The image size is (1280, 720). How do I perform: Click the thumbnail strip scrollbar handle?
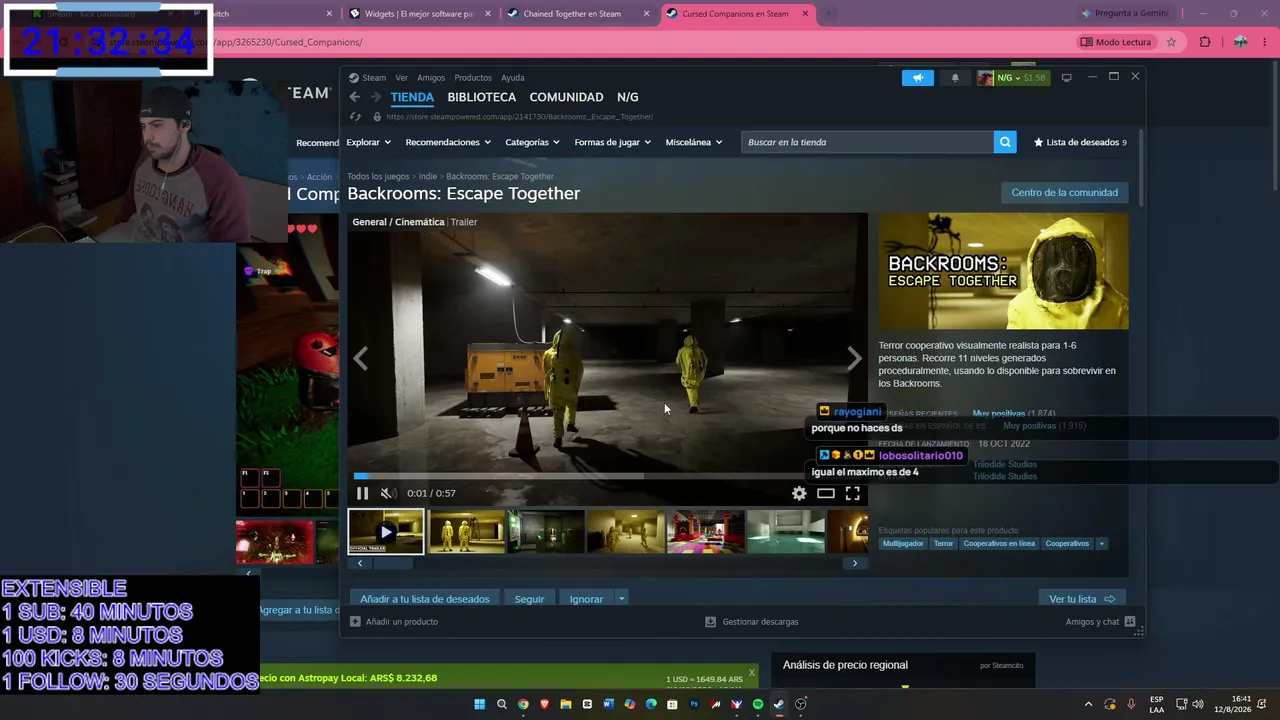pyautogui.click(x=392, y=563)
